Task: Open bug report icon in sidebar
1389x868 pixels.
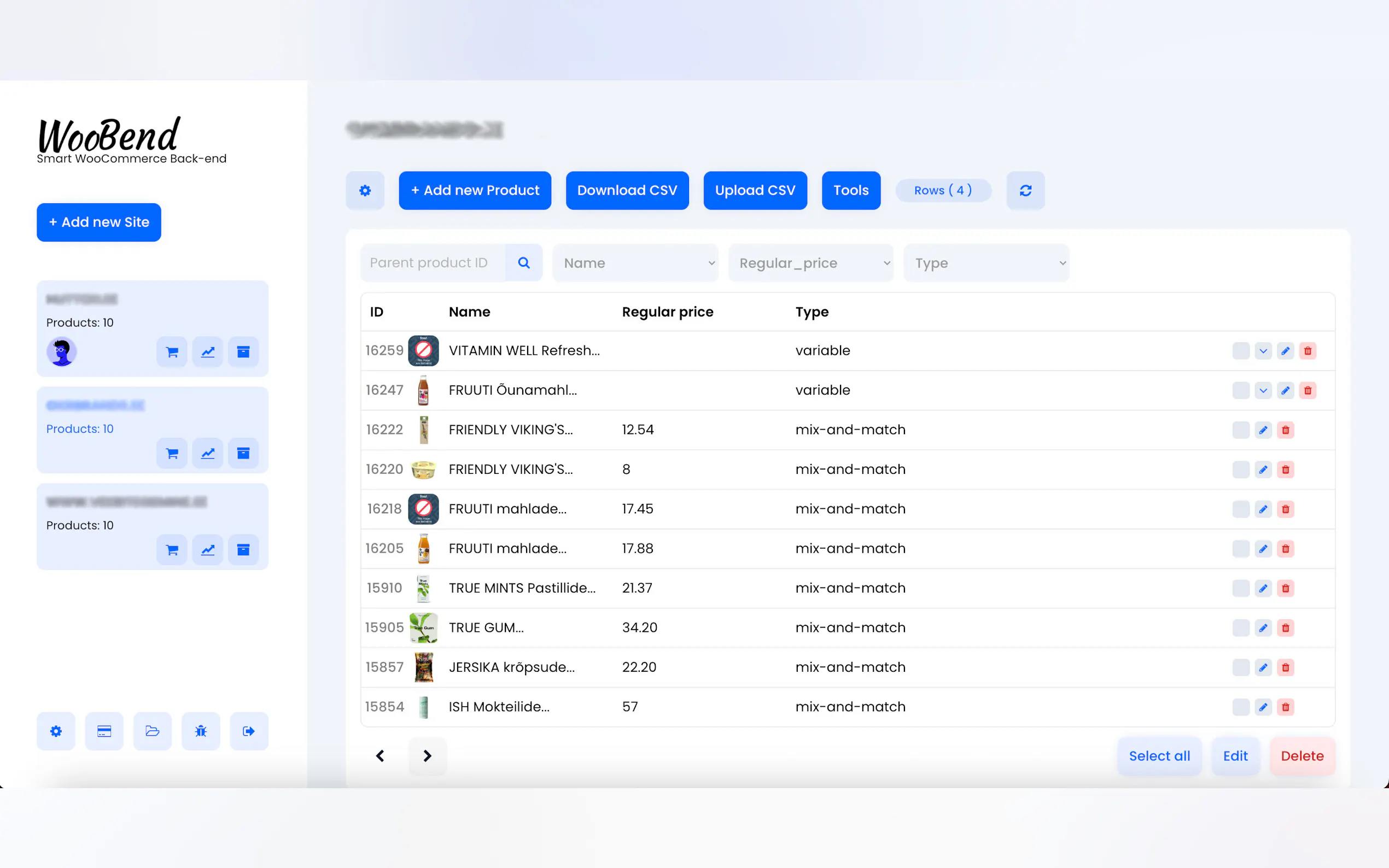Action: coord(200,731)
